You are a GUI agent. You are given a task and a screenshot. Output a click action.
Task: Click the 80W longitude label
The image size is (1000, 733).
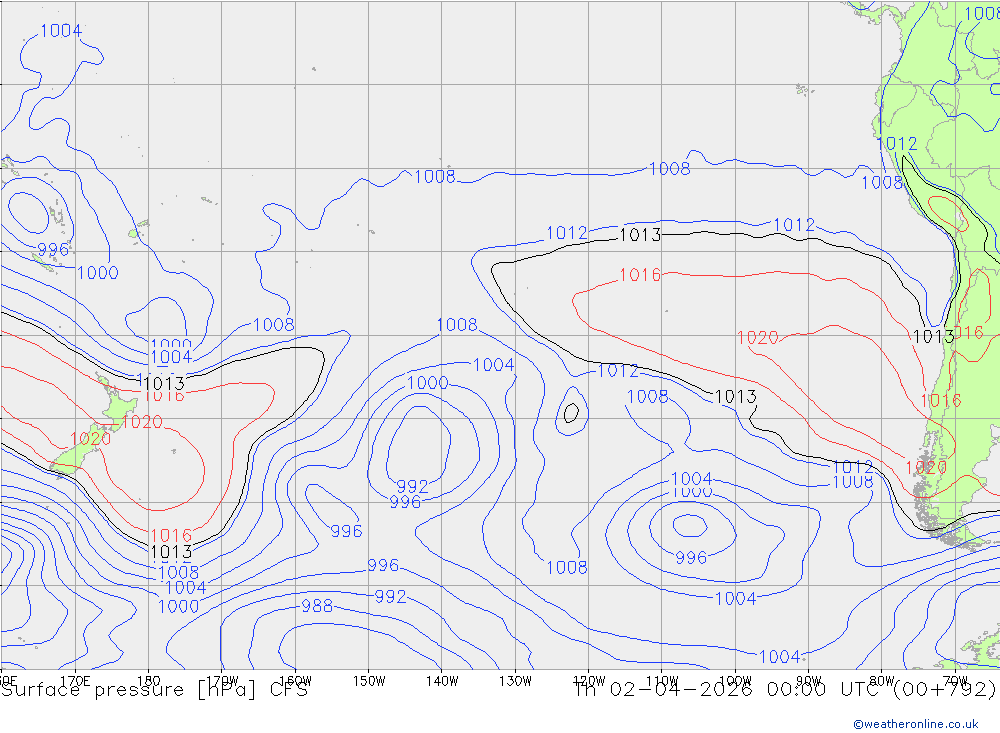pyautogui.click(x=882, y=681)
